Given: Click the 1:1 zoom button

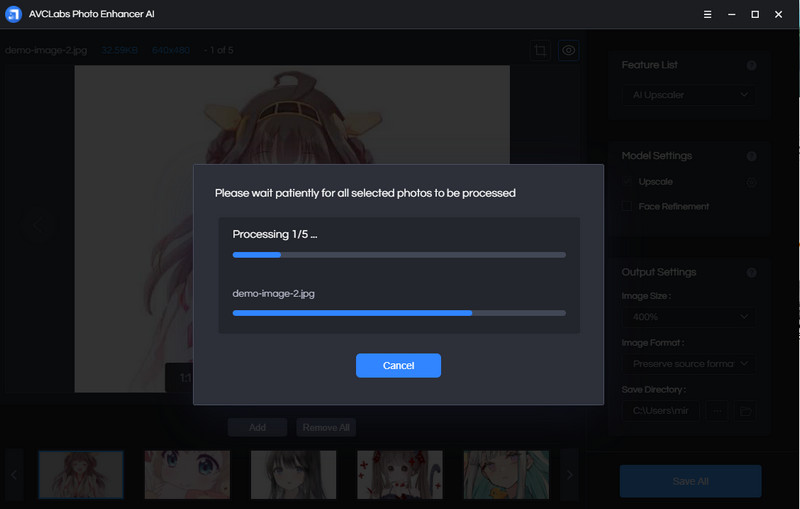Looking at the screenshot, I should 185,378.
